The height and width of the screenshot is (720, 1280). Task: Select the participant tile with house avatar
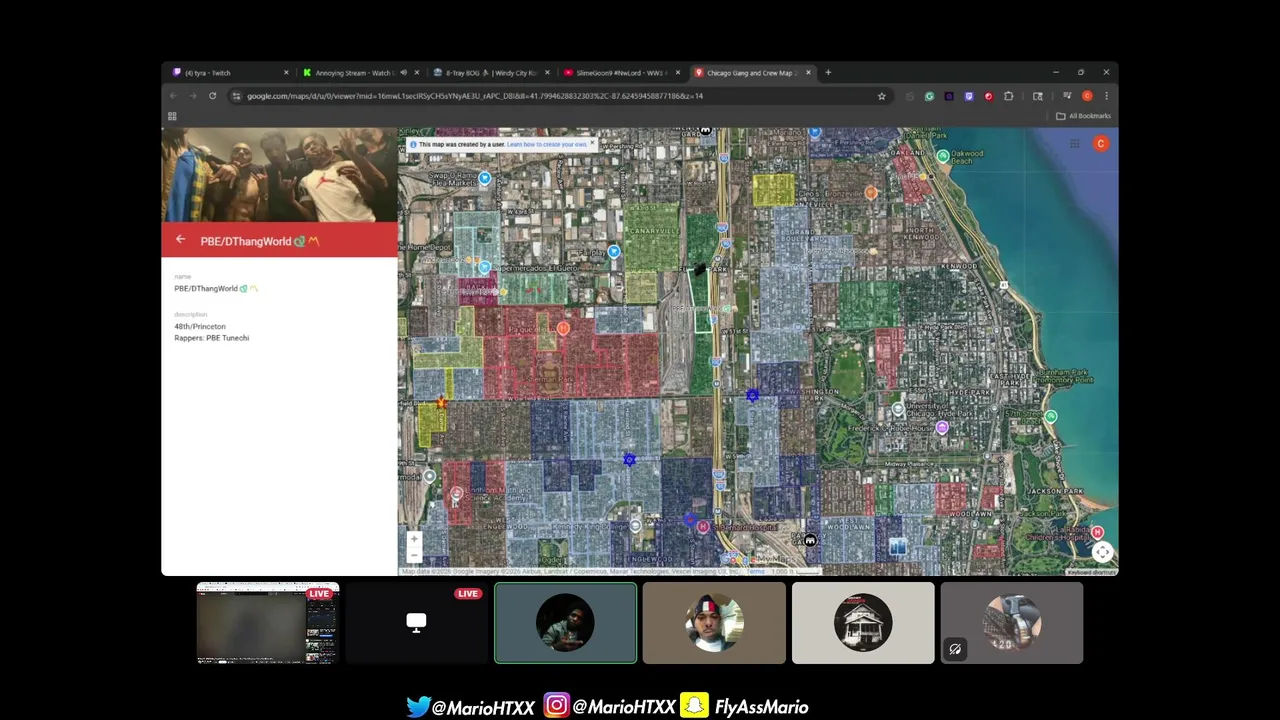(863, 623)
